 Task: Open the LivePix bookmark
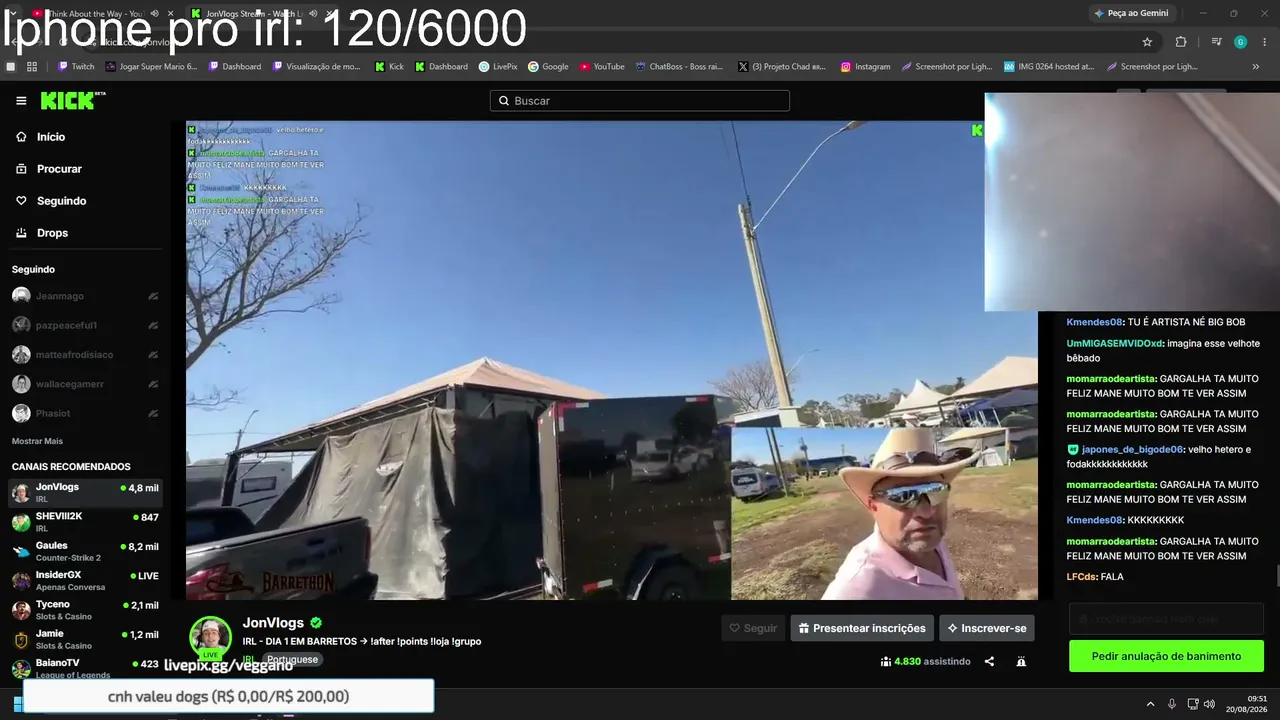point(498,67)
